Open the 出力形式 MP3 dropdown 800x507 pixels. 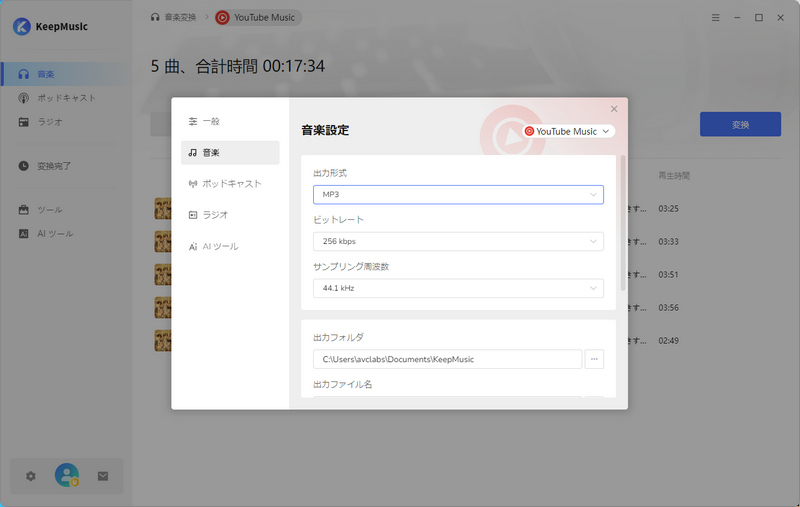pos(458,194)
